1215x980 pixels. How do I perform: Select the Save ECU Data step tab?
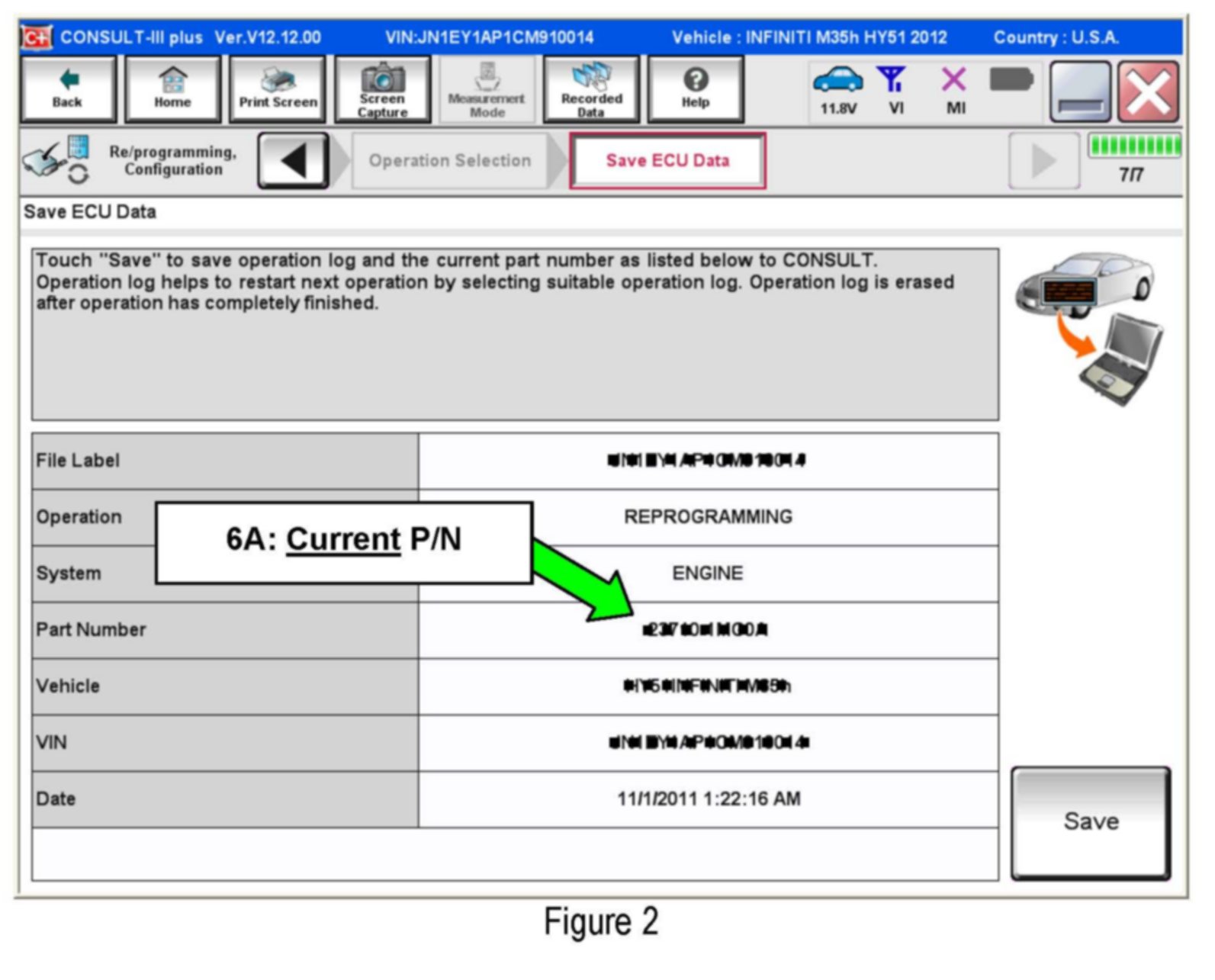click(x=667, y=161)
